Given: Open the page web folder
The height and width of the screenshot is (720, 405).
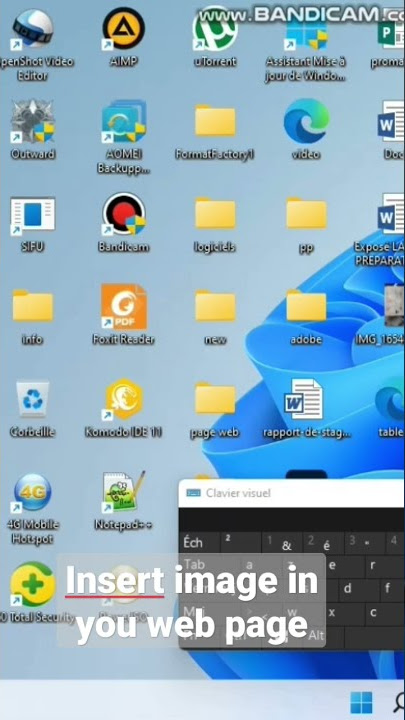Looking at the screenshot, I should coord(215,399).
